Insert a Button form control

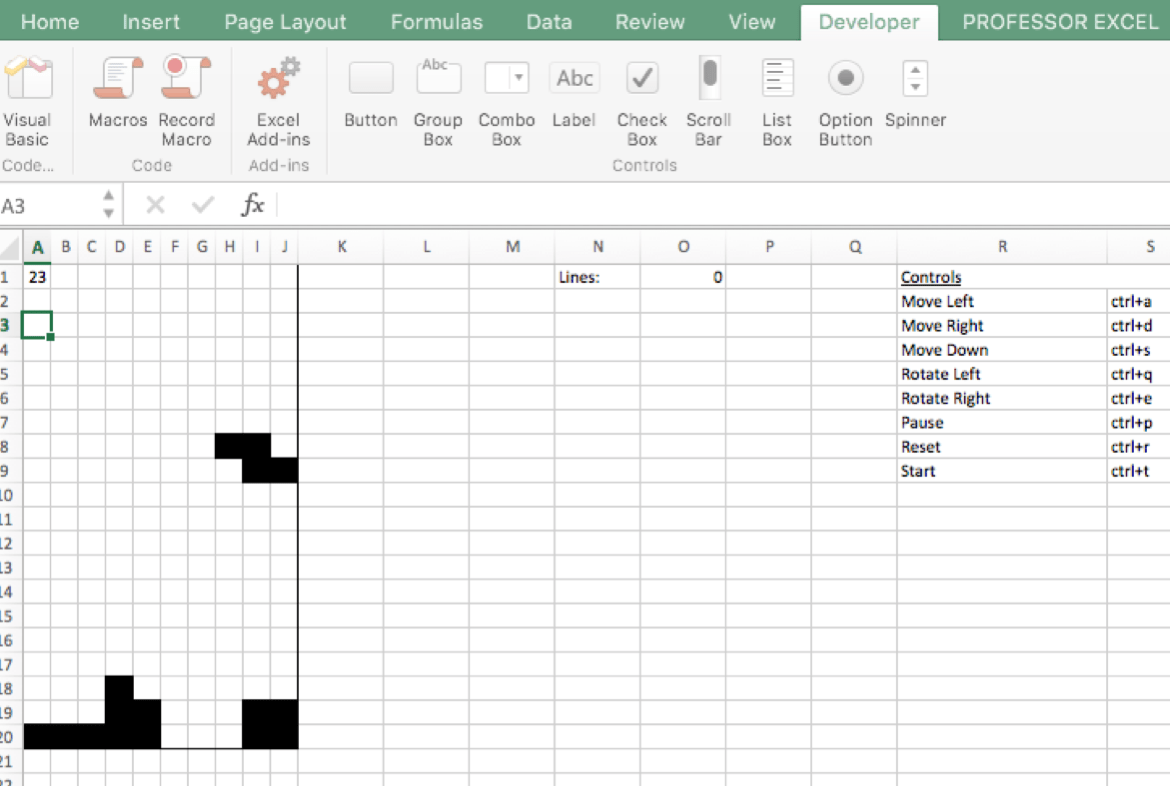(371, 96)
